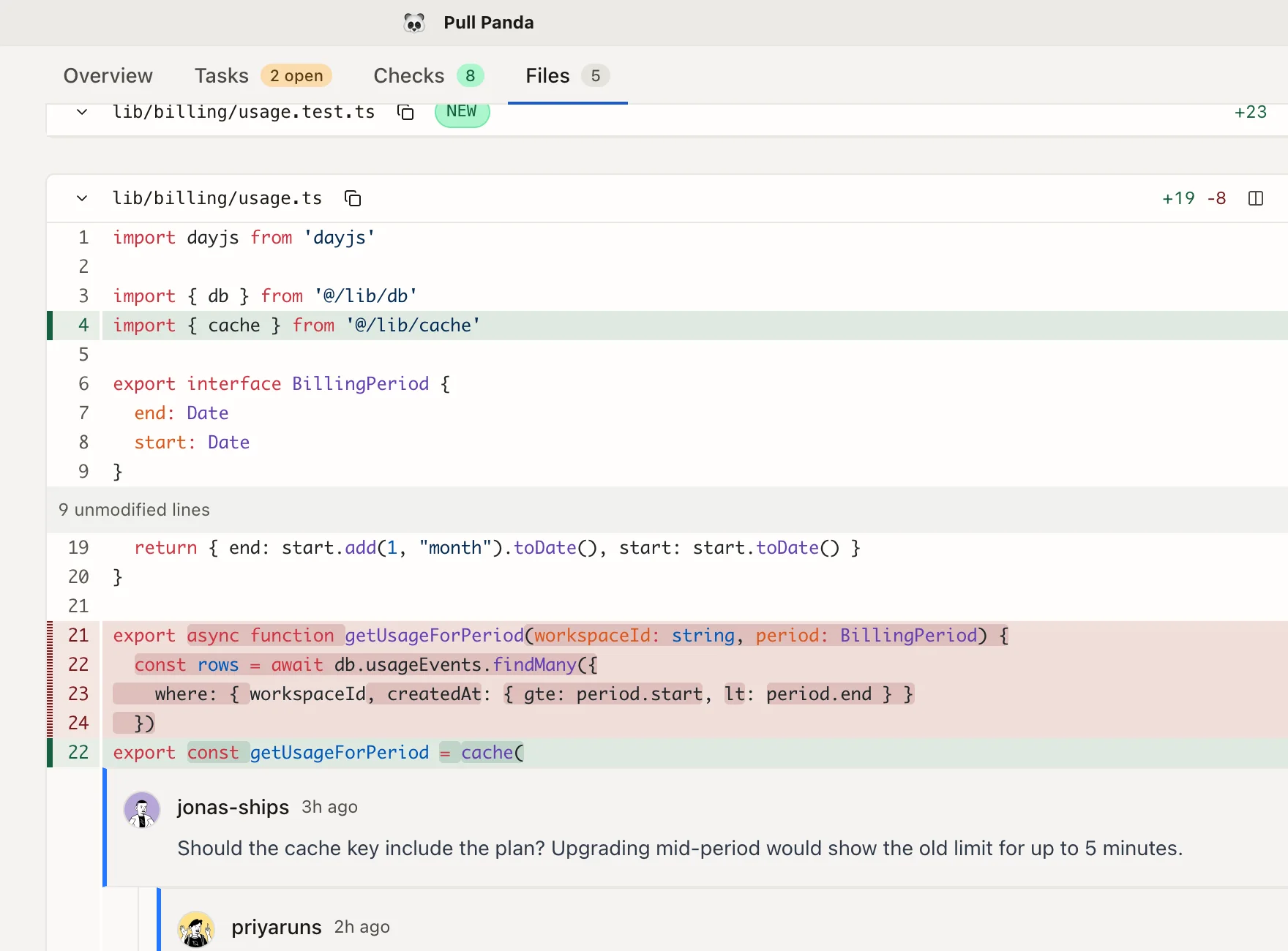This screenshot has height=951, width=1288.
Task: Click added line 4 importing cache
Action: click(667, 326)
